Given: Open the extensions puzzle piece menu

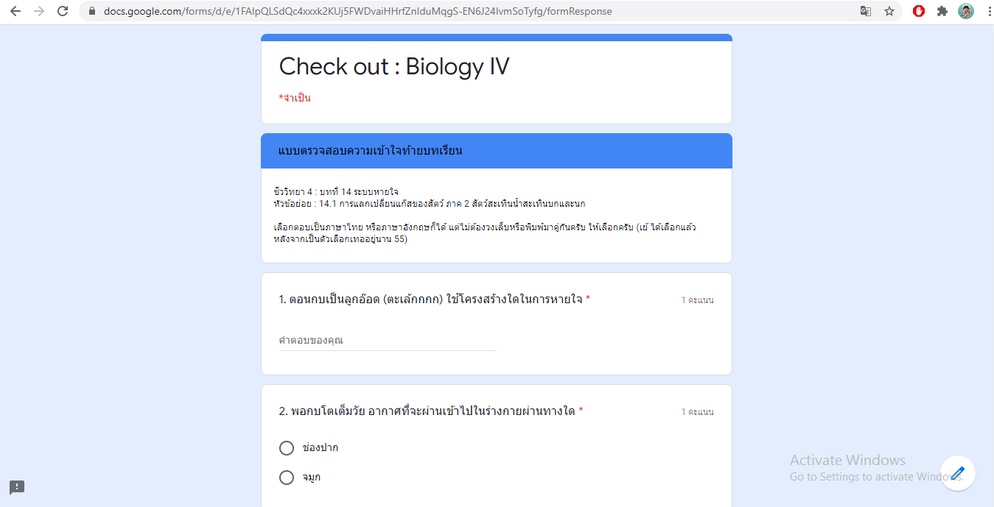Looking at the screenshot, I should [x=942, y=11].
